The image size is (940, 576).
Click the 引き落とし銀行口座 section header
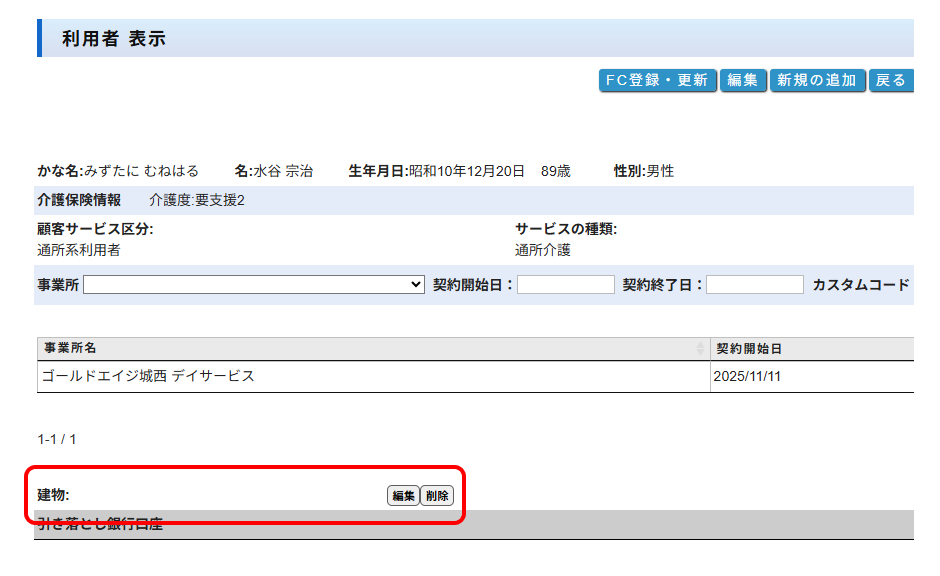100,525
